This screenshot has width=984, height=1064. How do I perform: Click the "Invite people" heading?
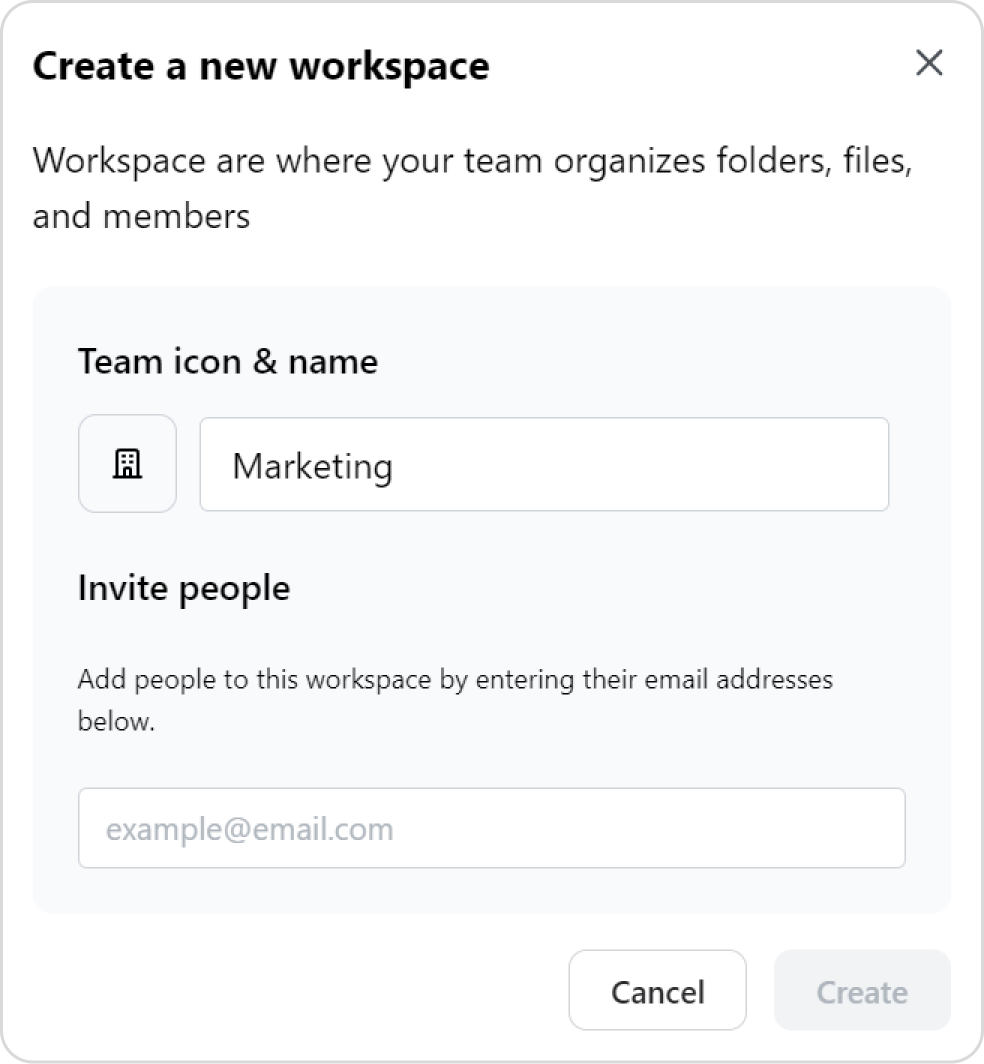(184, 587)
